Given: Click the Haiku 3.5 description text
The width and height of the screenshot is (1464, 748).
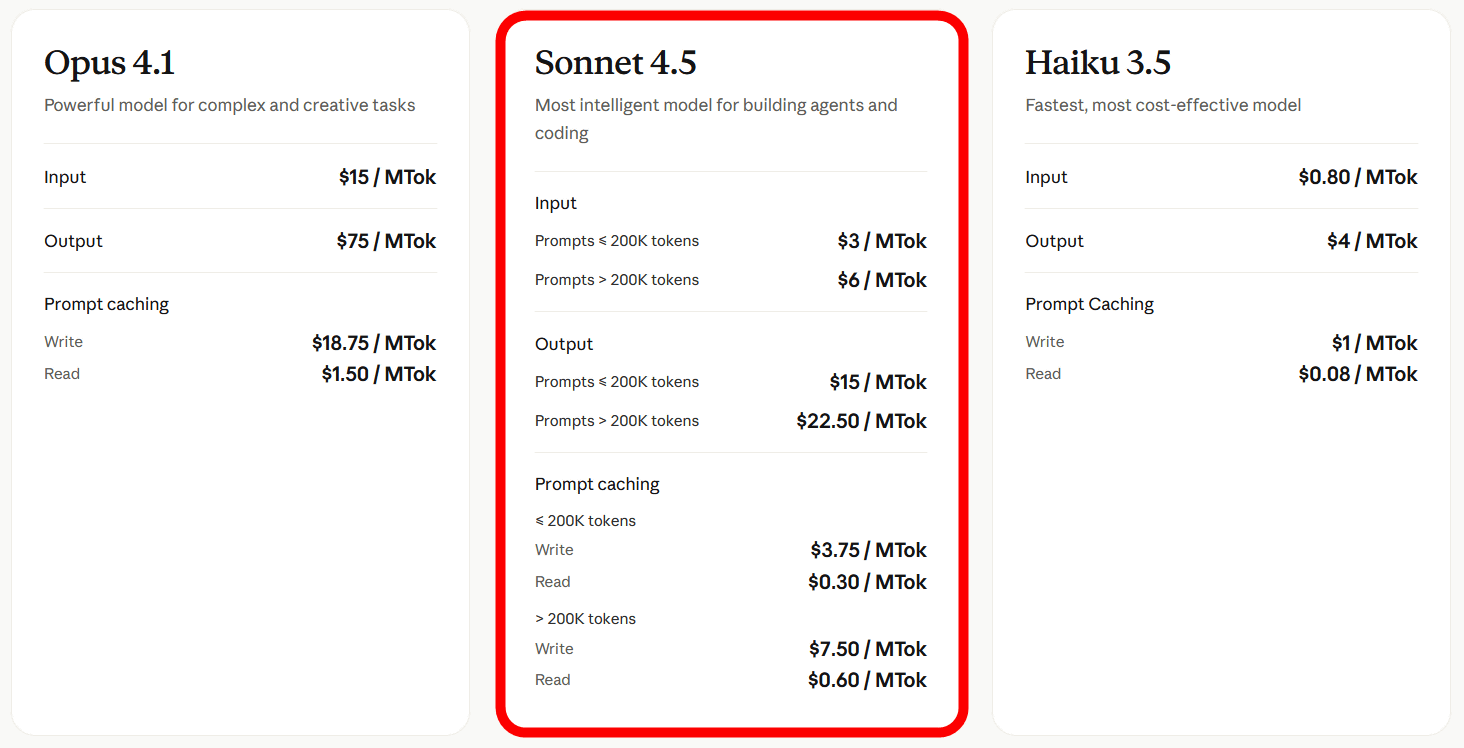Looking at the screenshot, I should click(1163, 105).
